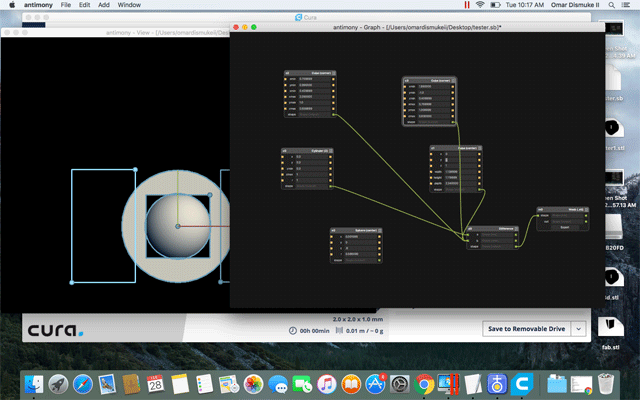
Task: Select the B20FD drive on the desktop
Action: point(614,232)
